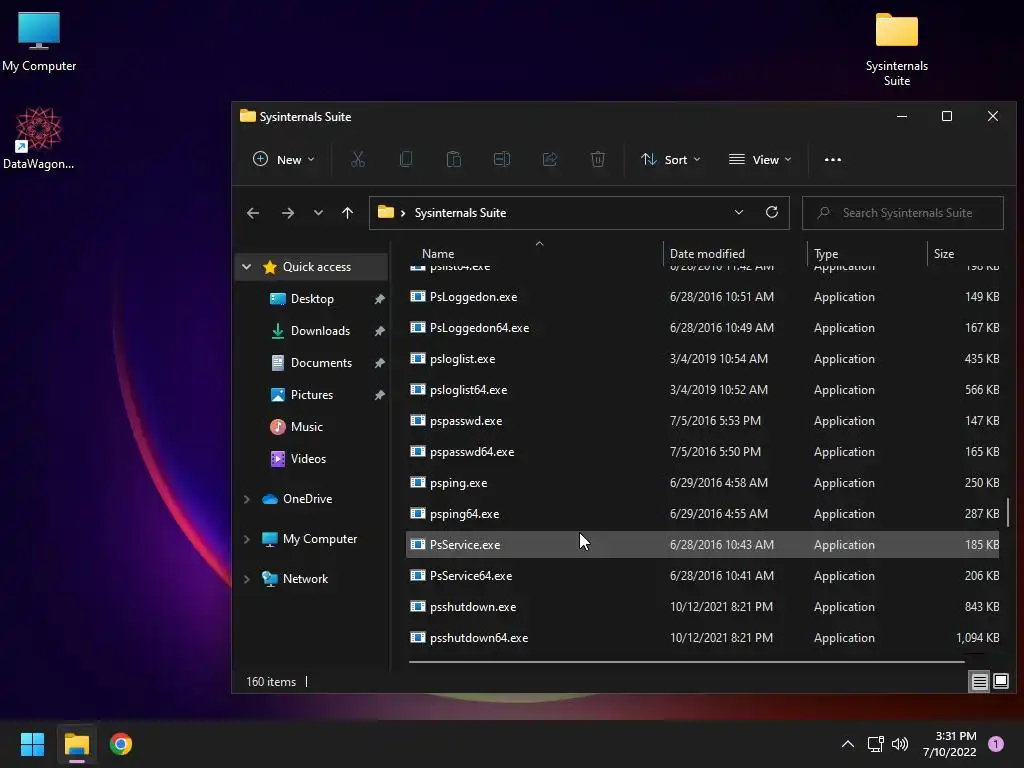
Task: Expand the address bar history dropdown
Action: pyautogui.click(x=739, y=212)
